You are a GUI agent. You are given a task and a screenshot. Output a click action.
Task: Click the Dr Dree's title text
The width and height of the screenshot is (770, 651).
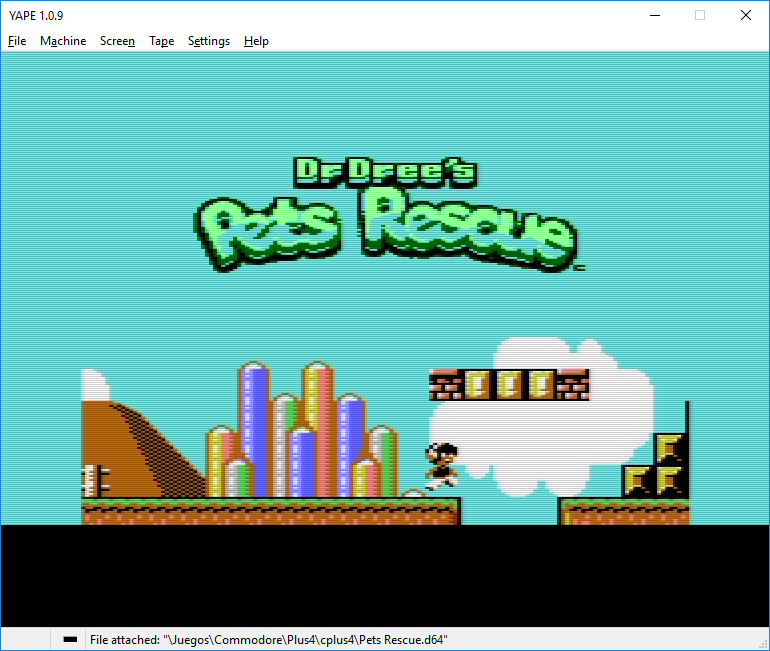click(385, 172)
